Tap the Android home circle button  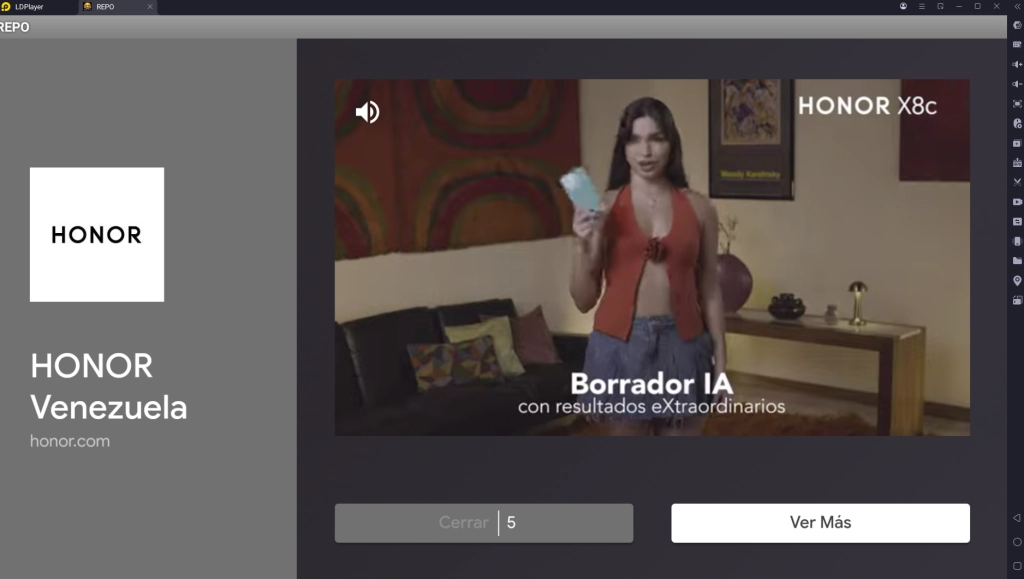1017,542
